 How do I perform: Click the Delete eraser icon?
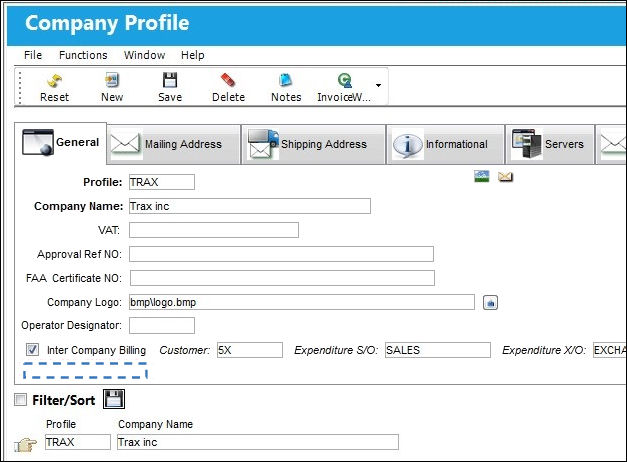click(228, 88)
